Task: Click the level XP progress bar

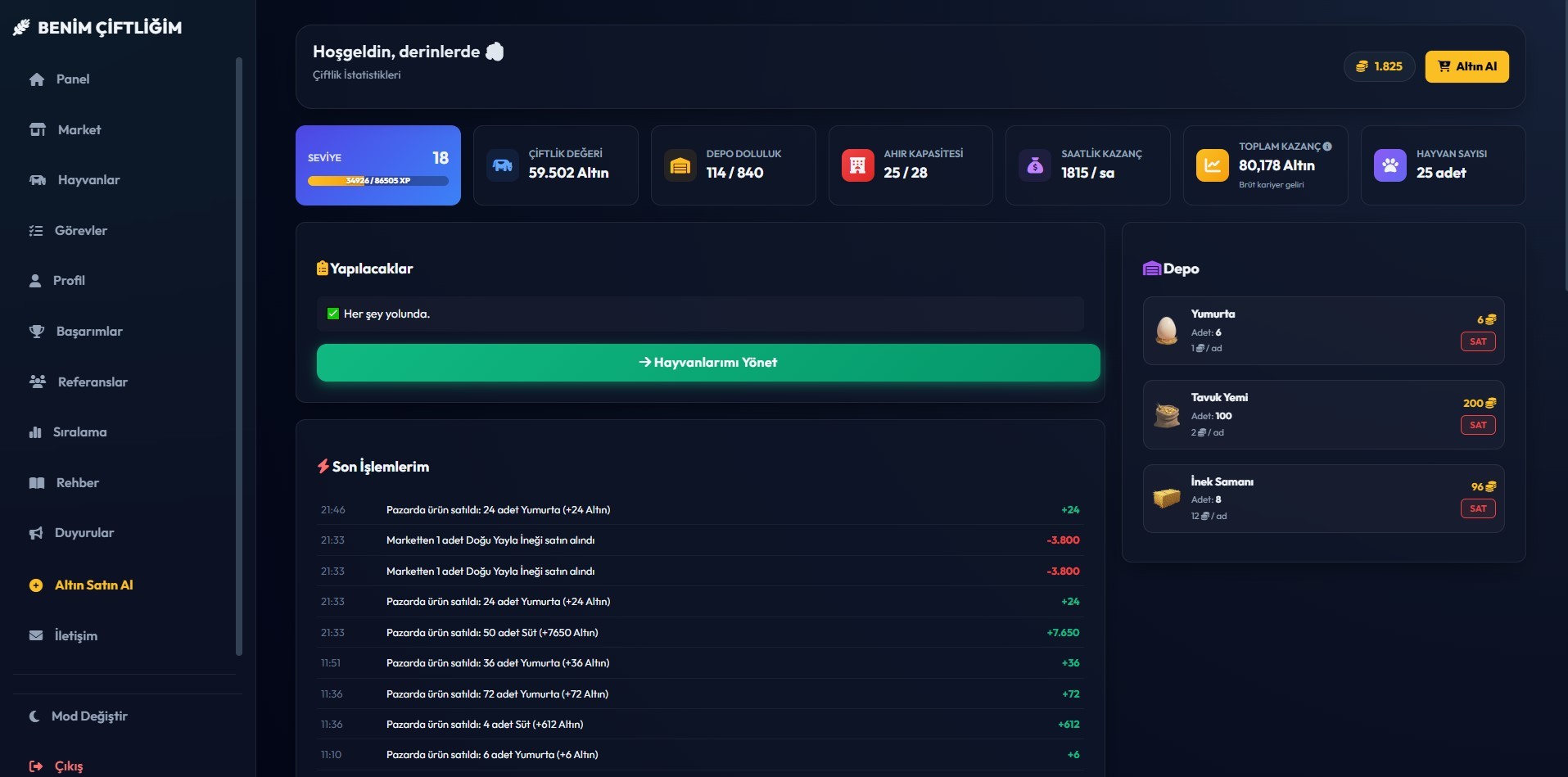Action: [x=377, y=181]
